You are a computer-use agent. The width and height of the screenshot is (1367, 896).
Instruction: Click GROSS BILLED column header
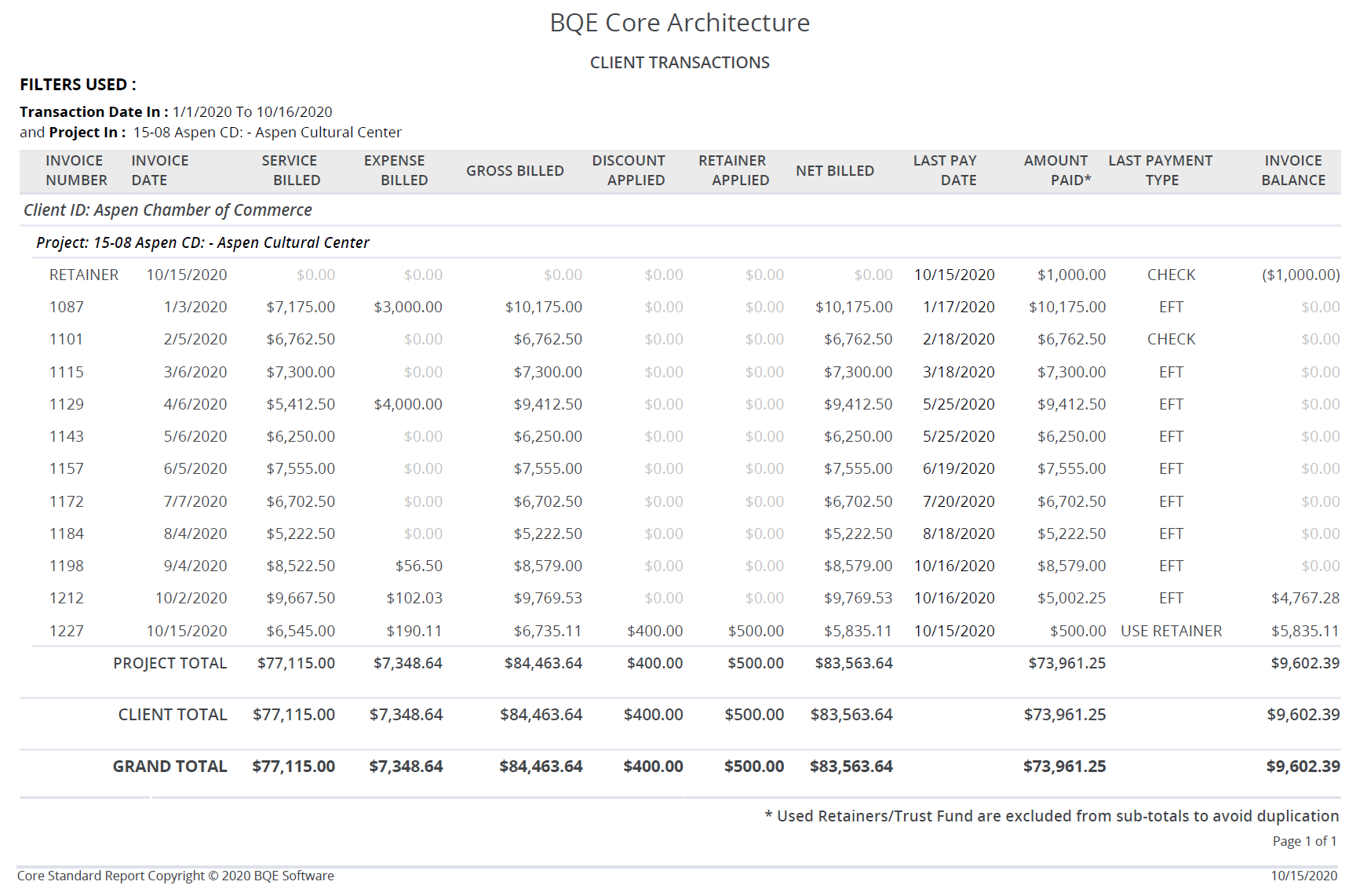[x=515, y=171]
